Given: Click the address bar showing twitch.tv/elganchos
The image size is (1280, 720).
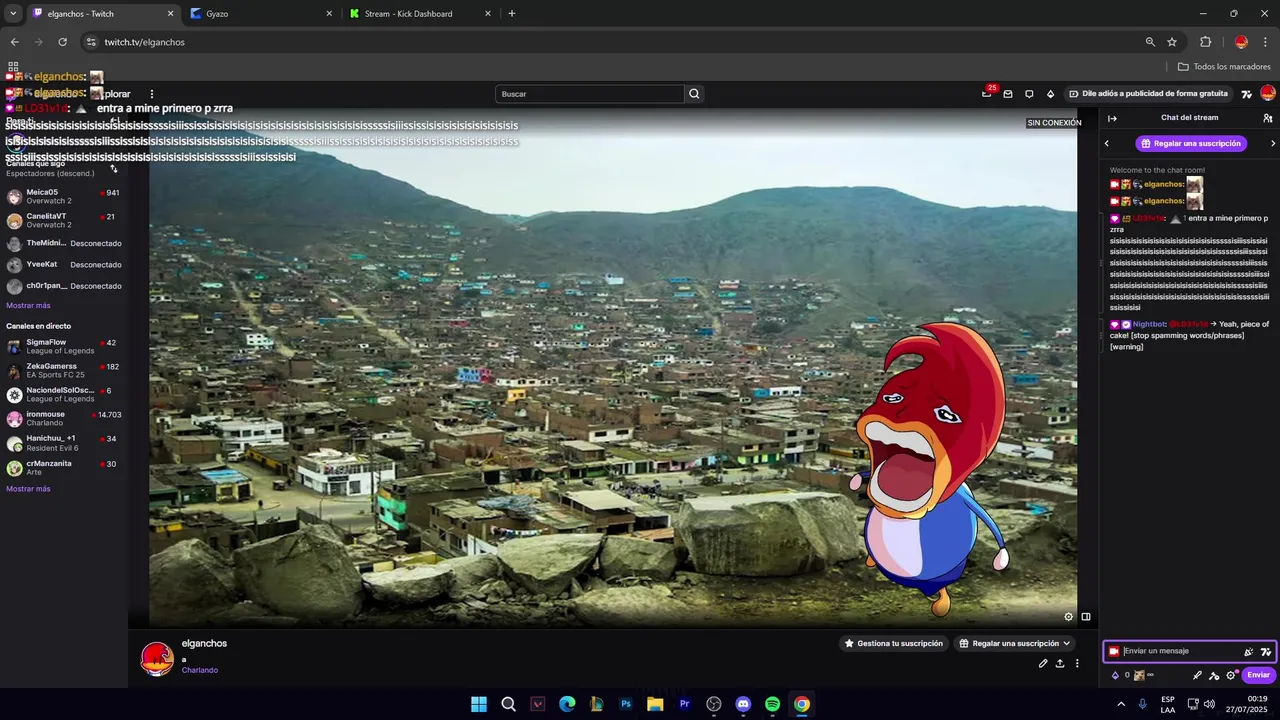Looking at the screenshot, I should point(610,42).
